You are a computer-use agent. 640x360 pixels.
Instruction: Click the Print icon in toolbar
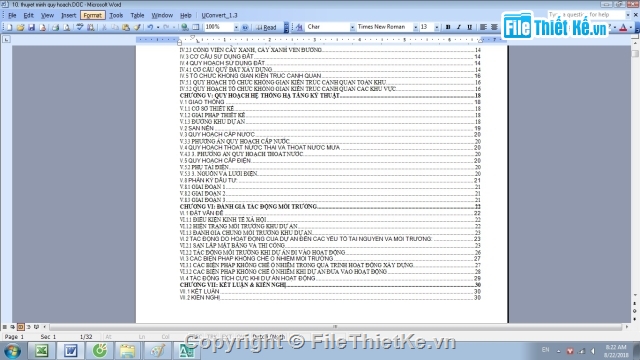[x=55, y=27]
